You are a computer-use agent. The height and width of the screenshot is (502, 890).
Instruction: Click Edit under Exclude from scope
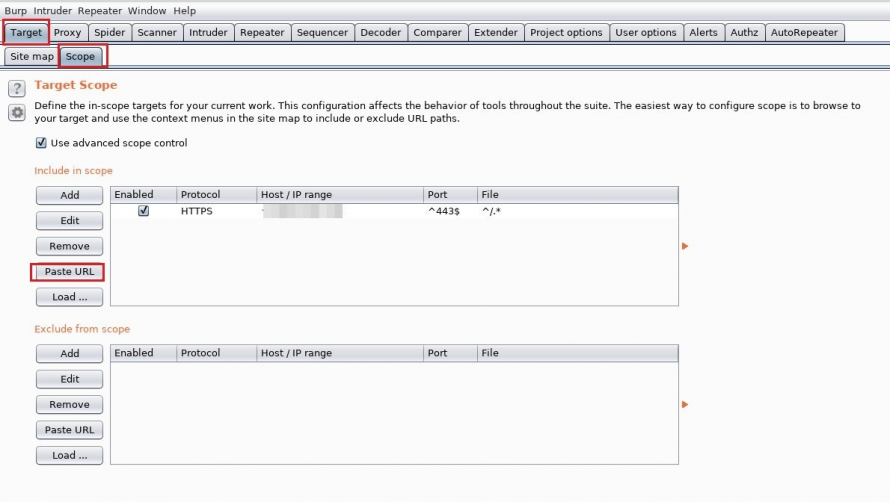pos(69,379)
